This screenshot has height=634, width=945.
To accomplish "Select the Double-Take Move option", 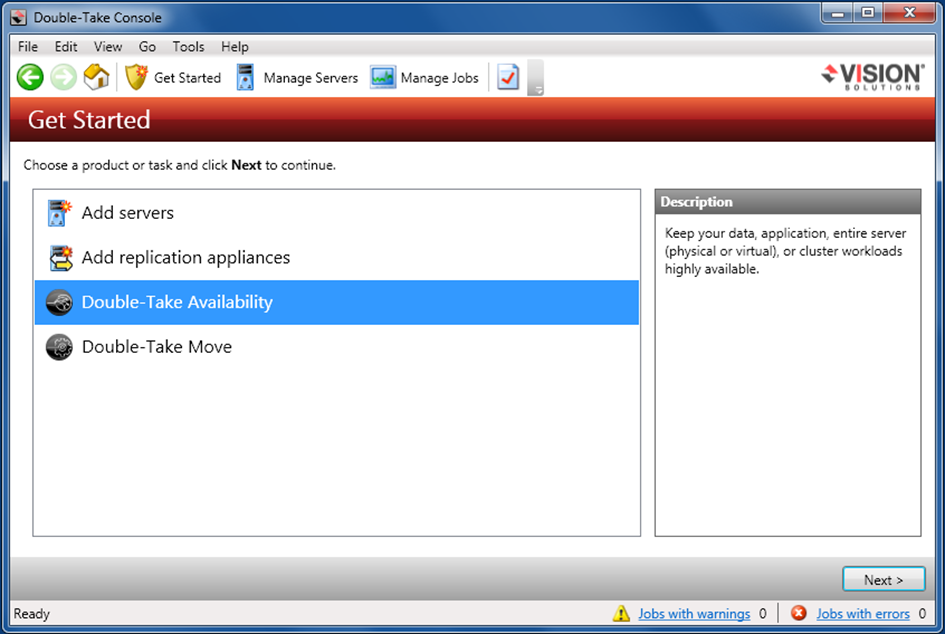I will tap(337, 347).
